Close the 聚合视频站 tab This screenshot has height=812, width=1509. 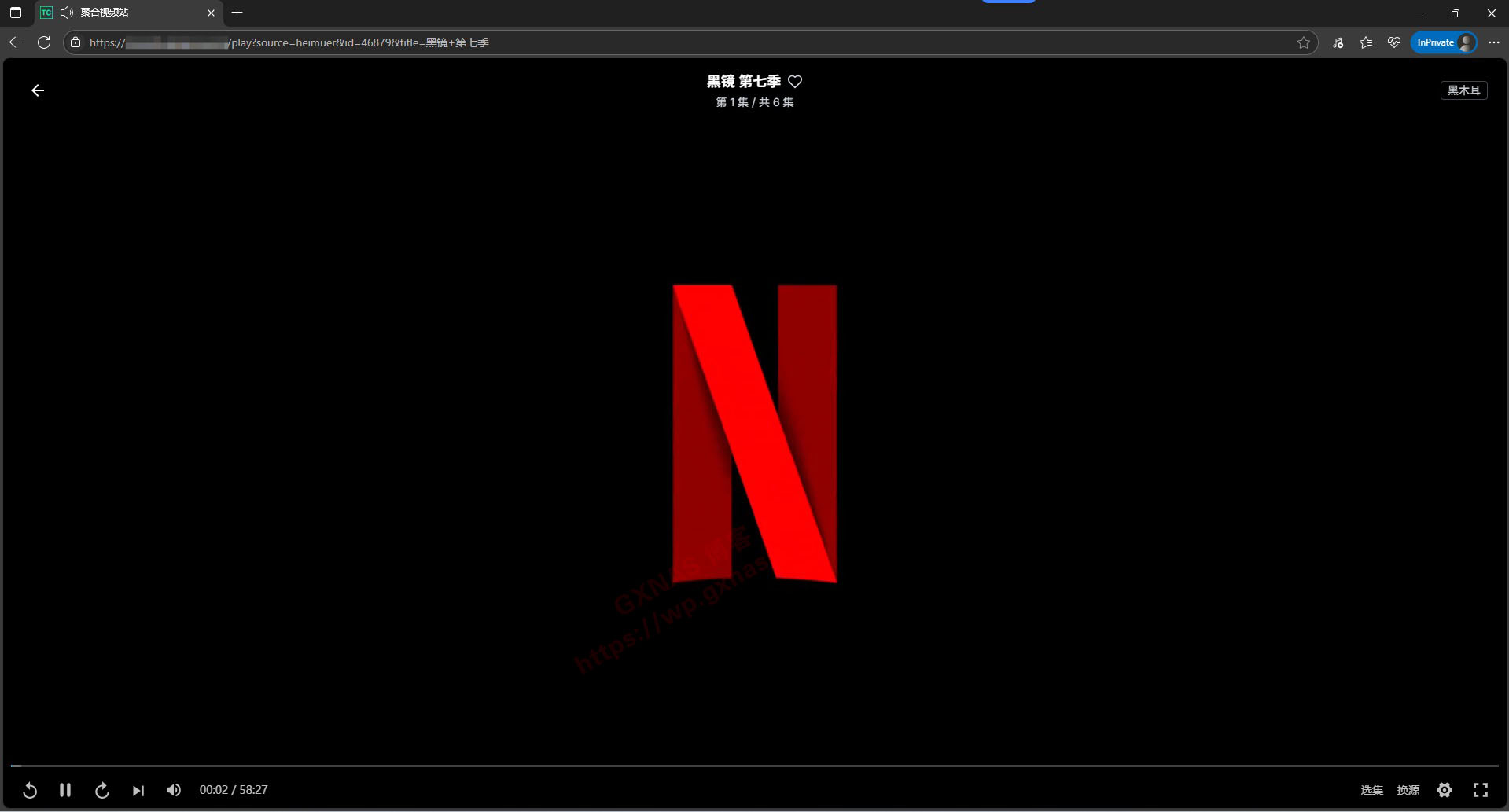point(211,13)
